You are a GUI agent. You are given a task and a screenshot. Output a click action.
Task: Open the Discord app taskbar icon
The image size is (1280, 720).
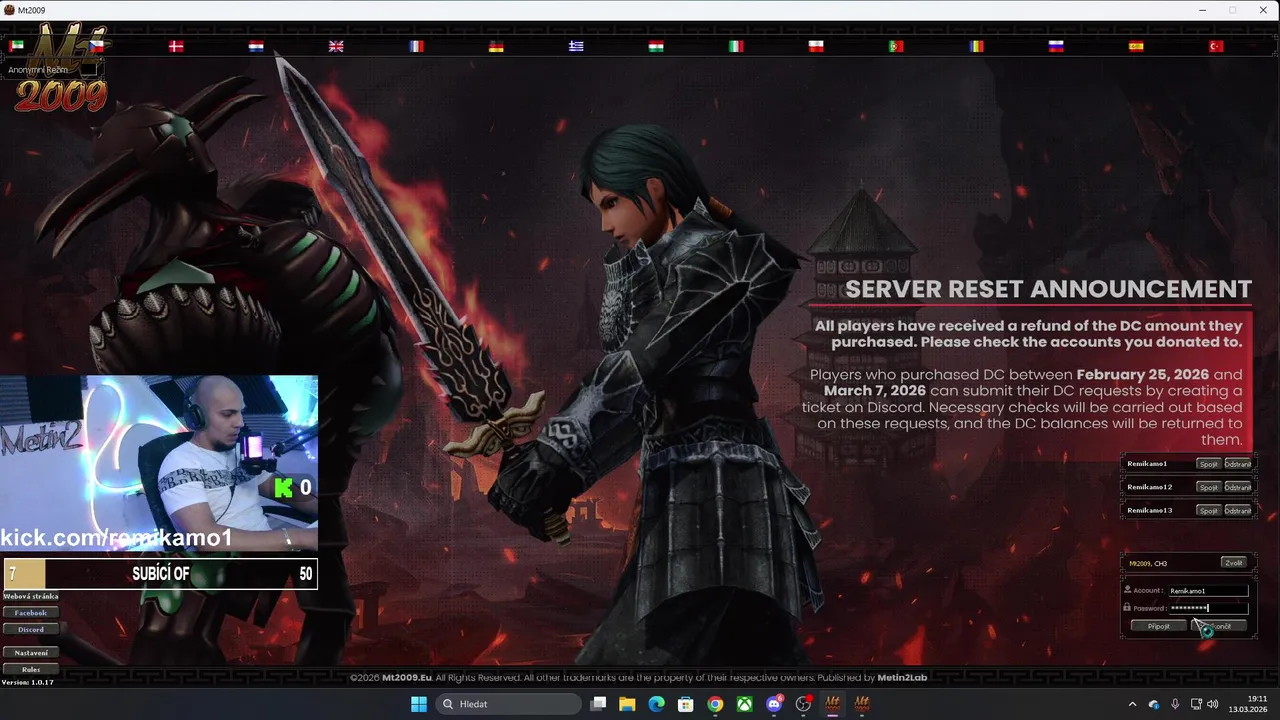pos(774,704)
